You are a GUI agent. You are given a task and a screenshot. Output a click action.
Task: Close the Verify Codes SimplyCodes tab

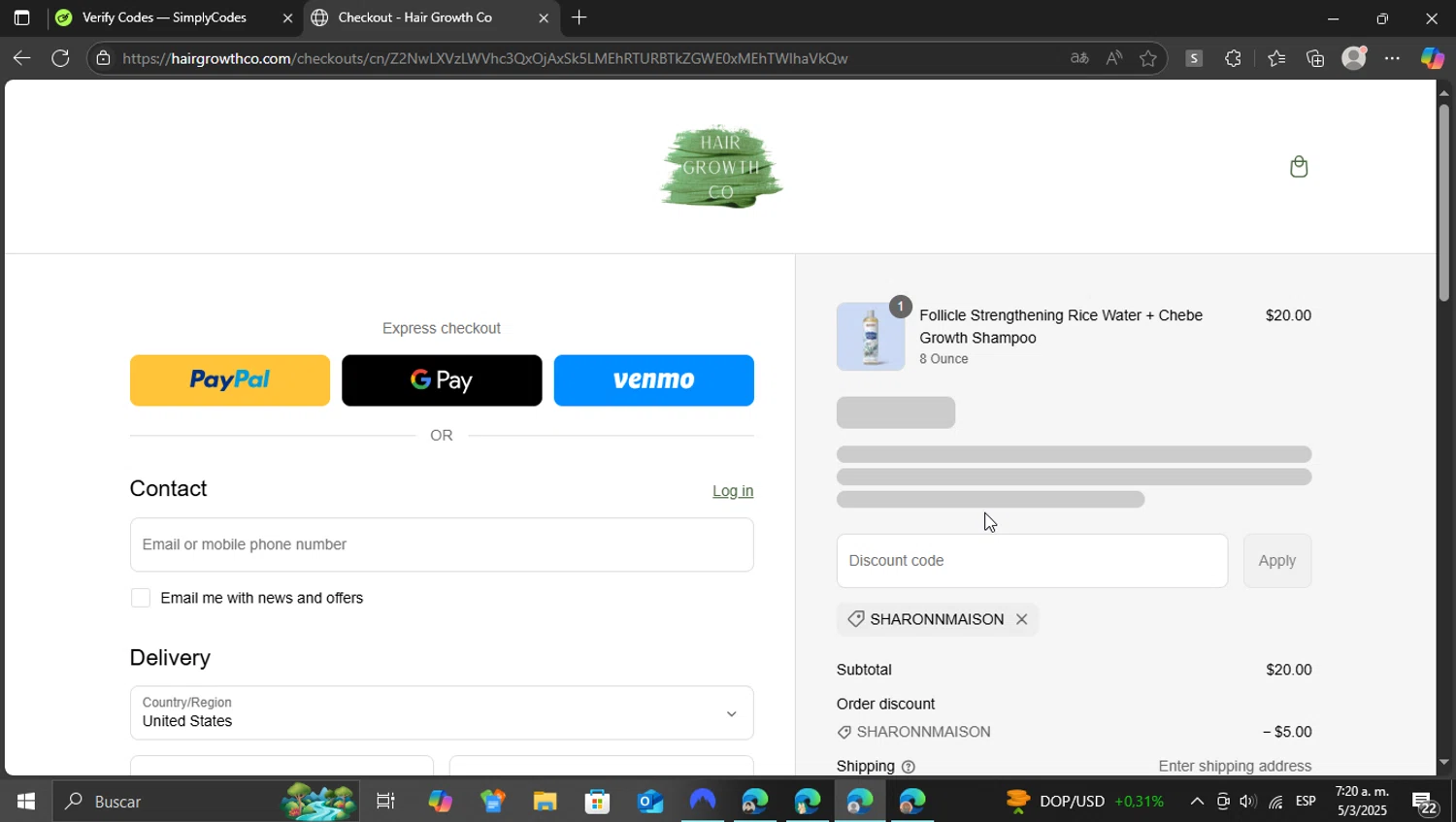coord(287,17)
